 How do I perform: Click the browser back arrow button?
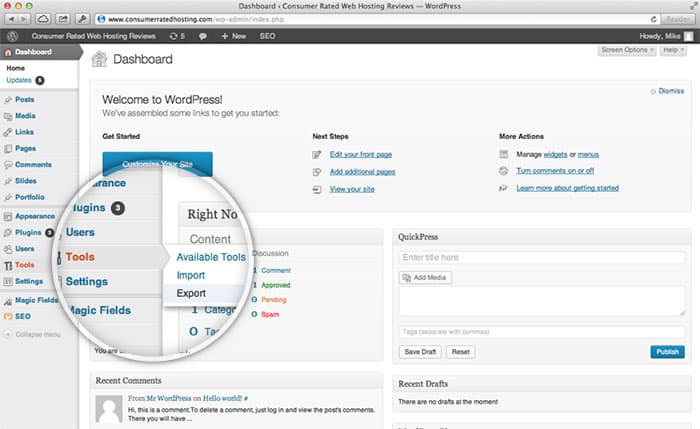click(11, 19)
